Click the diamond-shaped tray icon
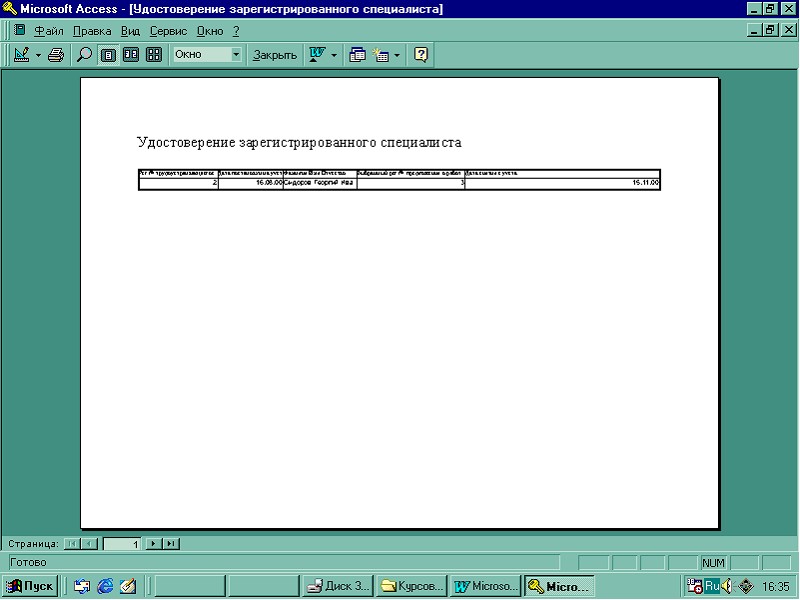The image size is (800, 600). coord(746,586)
